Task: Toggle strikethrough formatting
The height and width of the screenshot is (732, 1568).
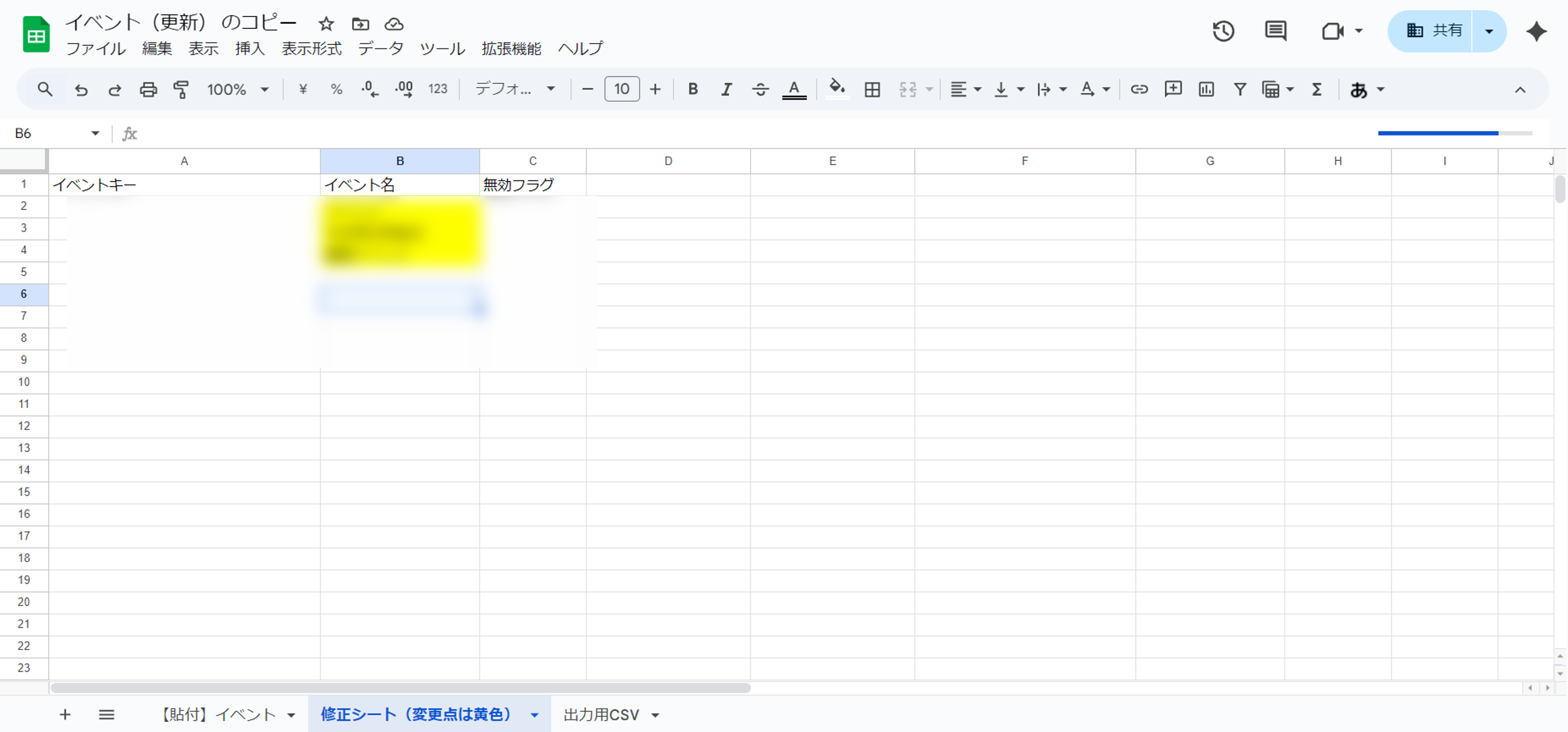Action: click(x=760, y=89)
